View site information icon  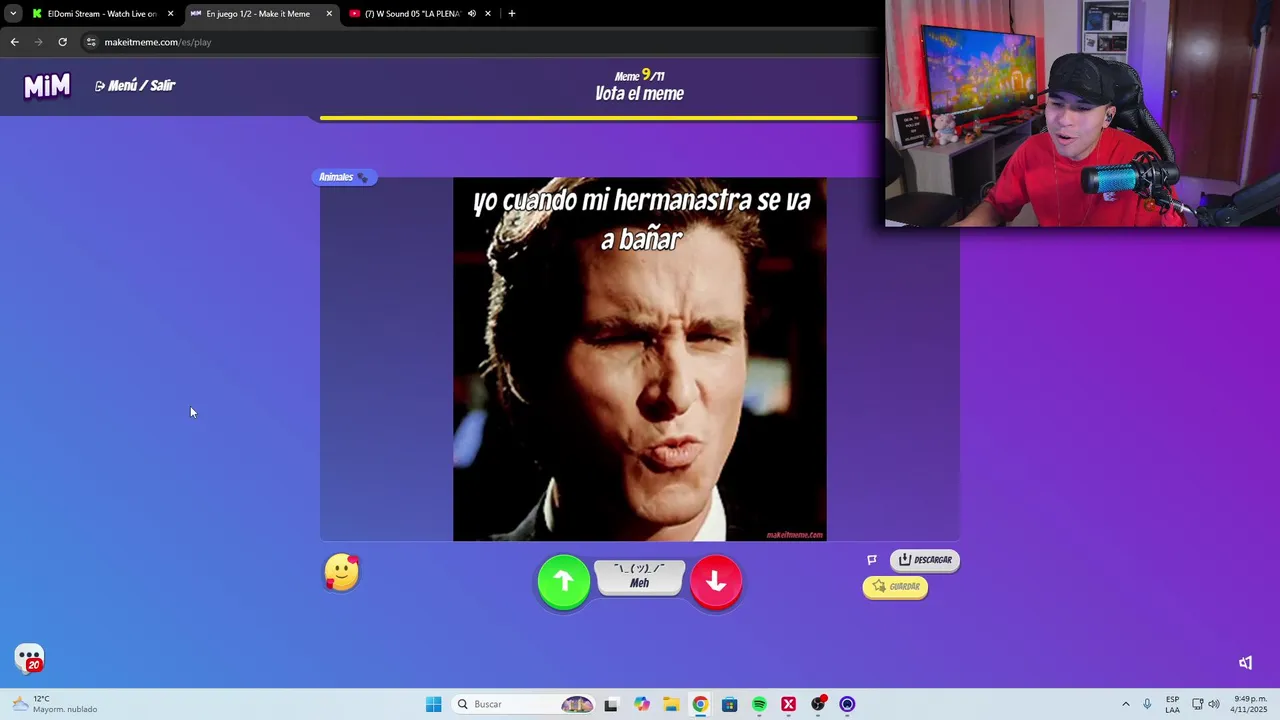(91, 42)
